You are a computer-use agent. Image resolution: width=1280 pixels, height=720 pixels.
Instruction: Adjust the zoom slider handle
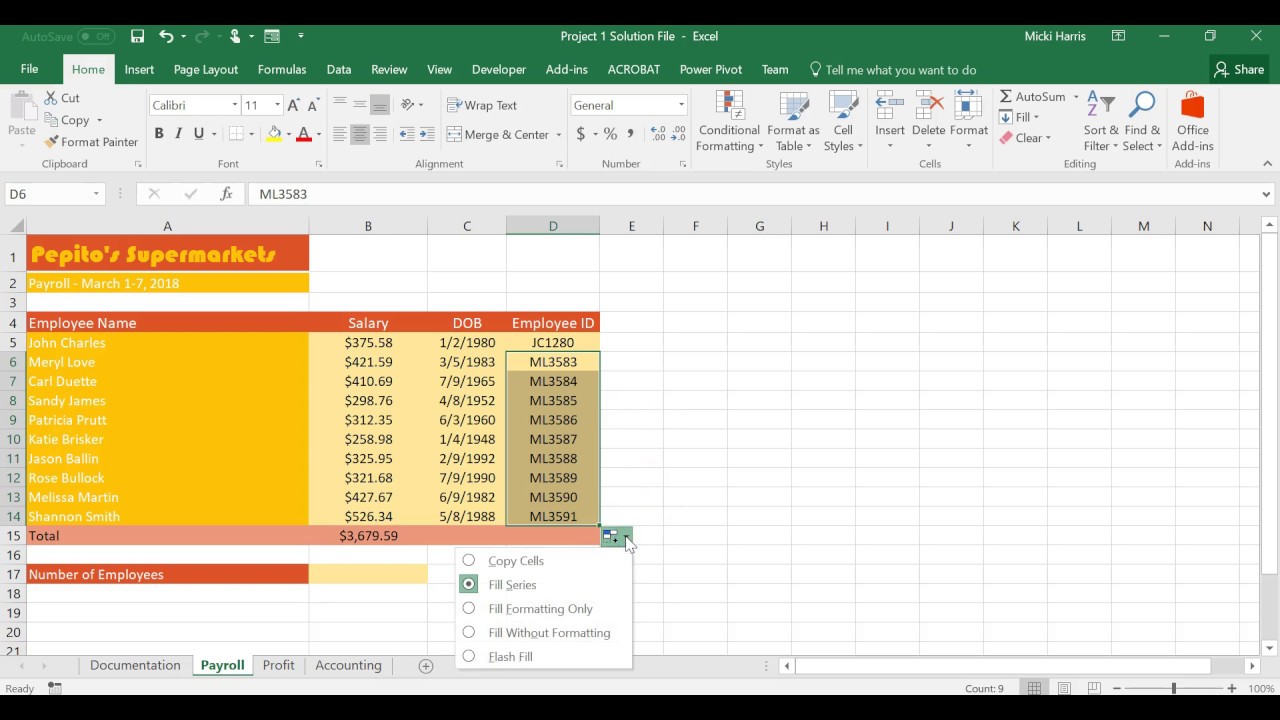point(1173,688)
